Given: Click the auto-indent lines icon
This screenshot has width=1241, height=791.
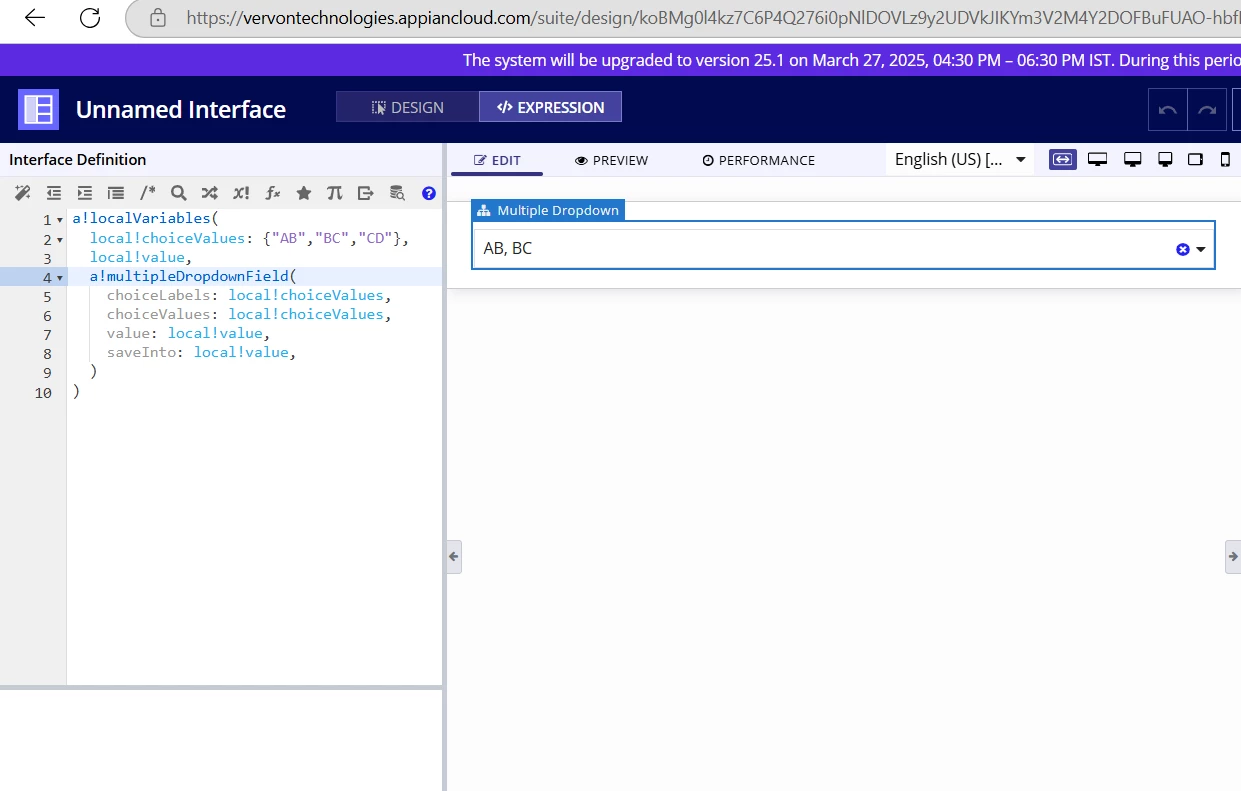Looking at the screenshot, I should [x=116, y=193].
